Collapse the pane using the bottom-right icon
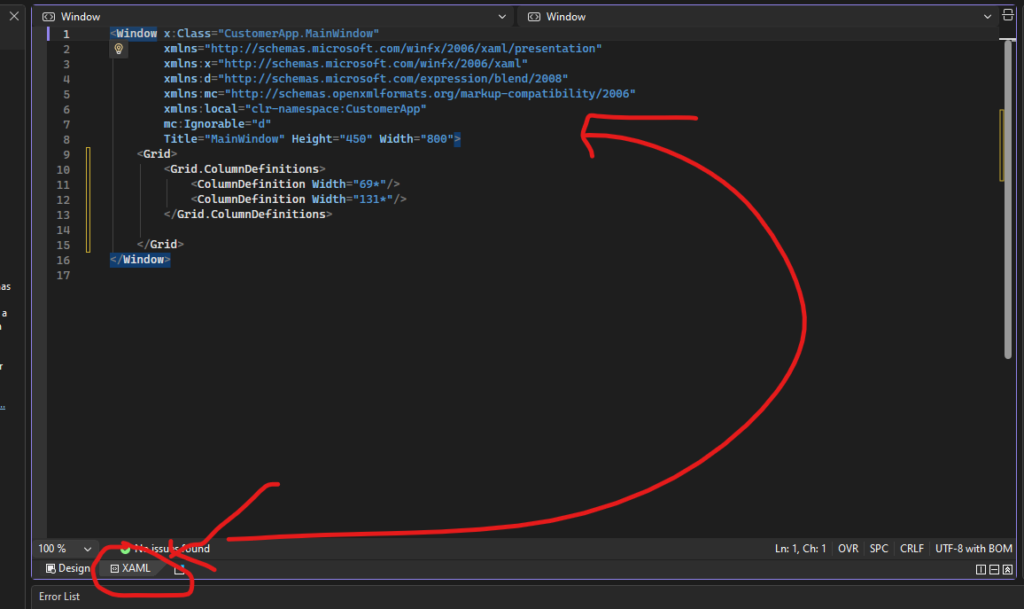Viewport: 1024px width, 609px height. pos(1008,569)
